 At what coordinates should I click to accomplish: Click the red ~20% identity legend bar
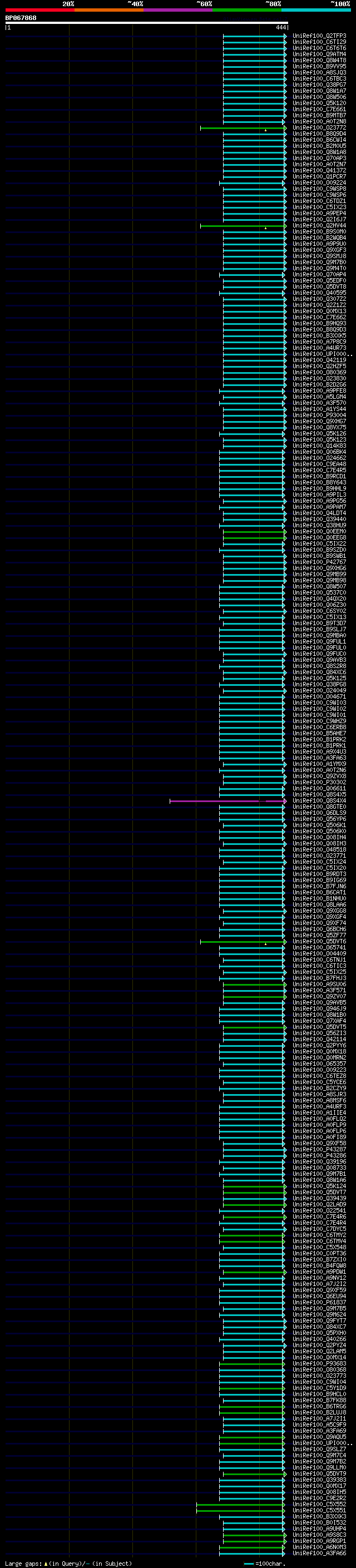(x=39, y=10)
